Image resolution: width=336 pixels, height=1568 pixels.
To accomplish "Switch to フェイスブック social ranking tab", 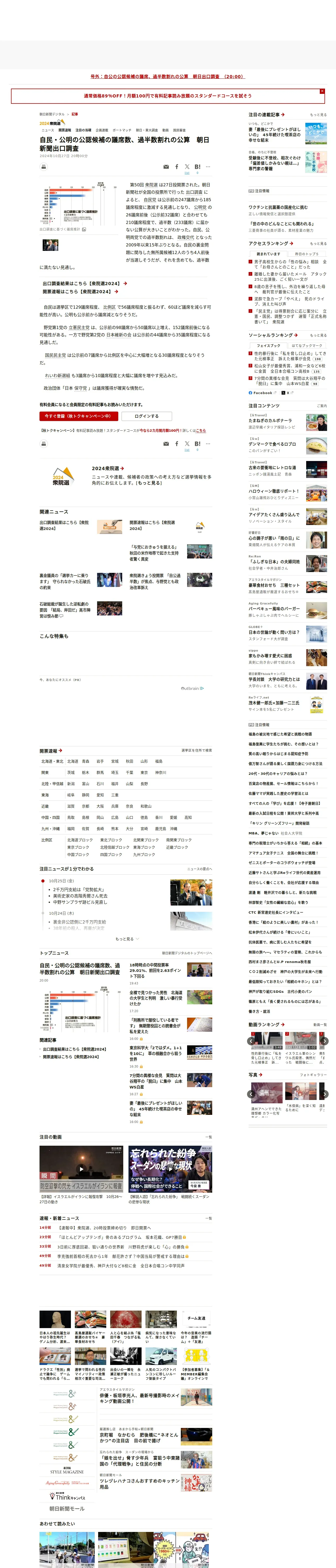I will coord(268,346).
